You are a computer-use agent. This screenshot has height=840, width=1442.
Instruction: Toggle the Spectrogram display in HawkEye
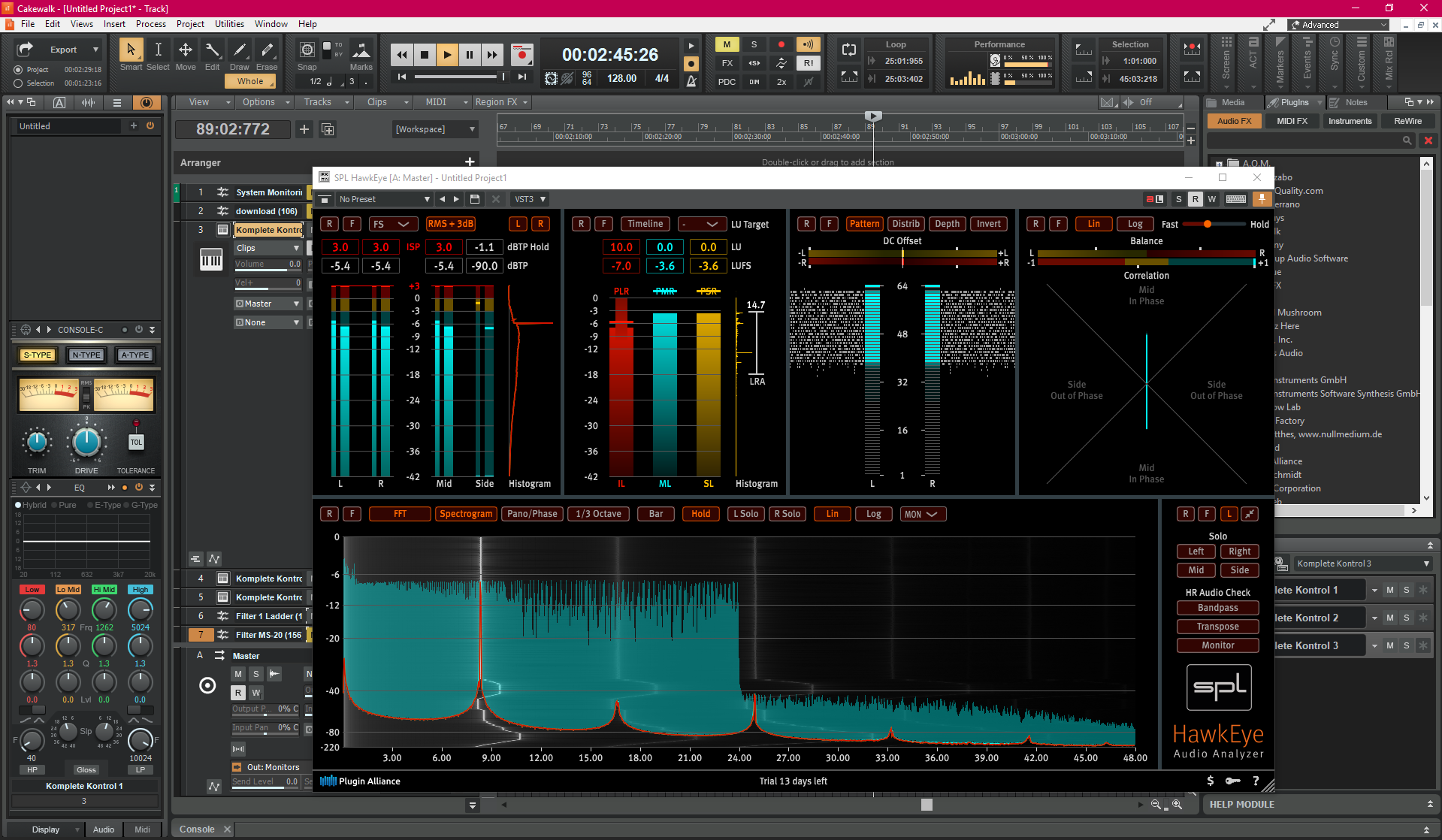coord(466,514)
